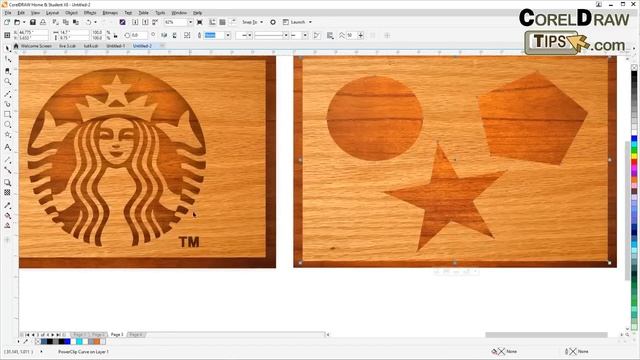The image size is (640, 360).
Task: Open the zoom level dropdown
Action: pos(190,22)
